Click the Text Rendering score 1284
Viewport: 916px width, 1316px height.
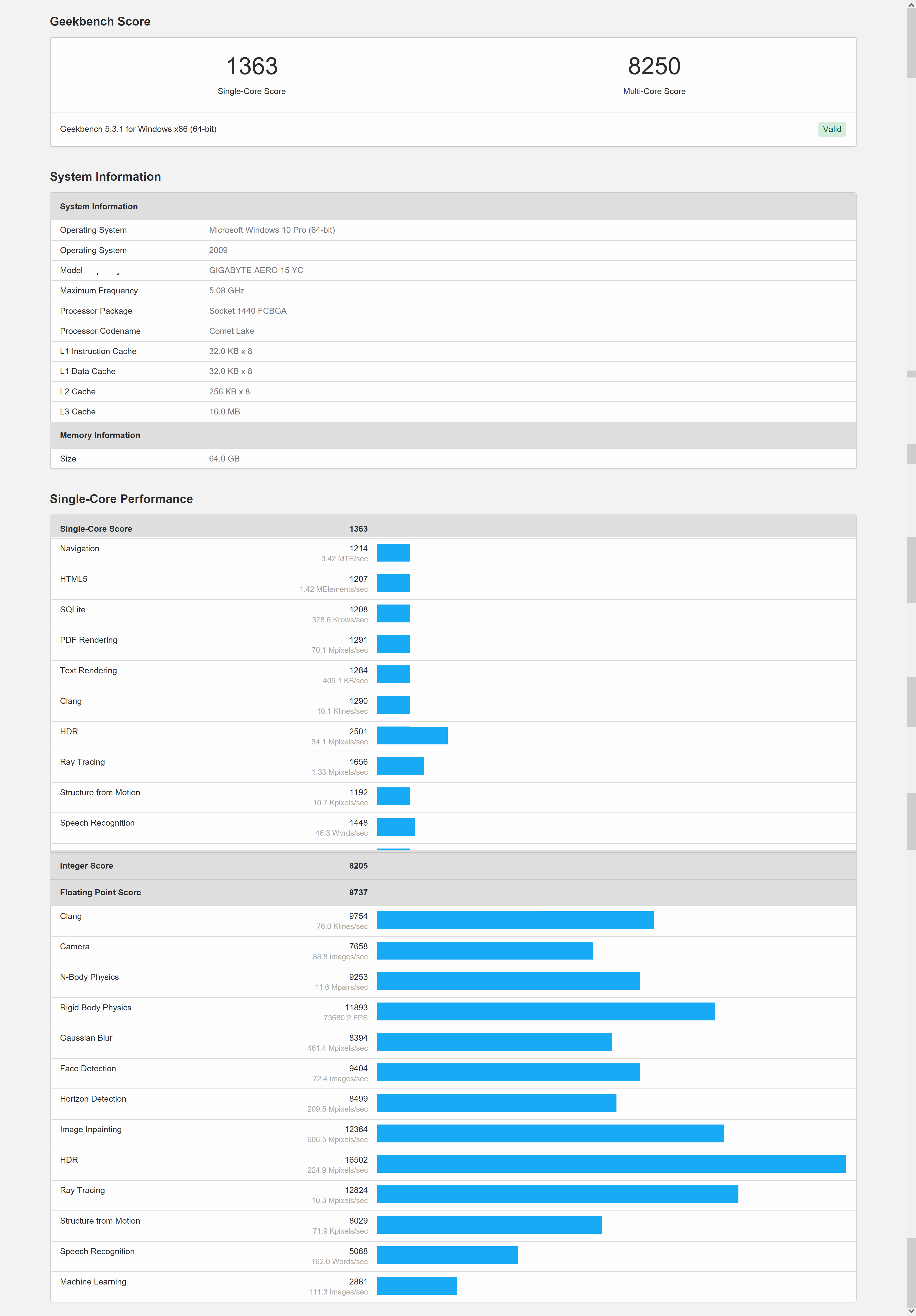click(359, 671)
